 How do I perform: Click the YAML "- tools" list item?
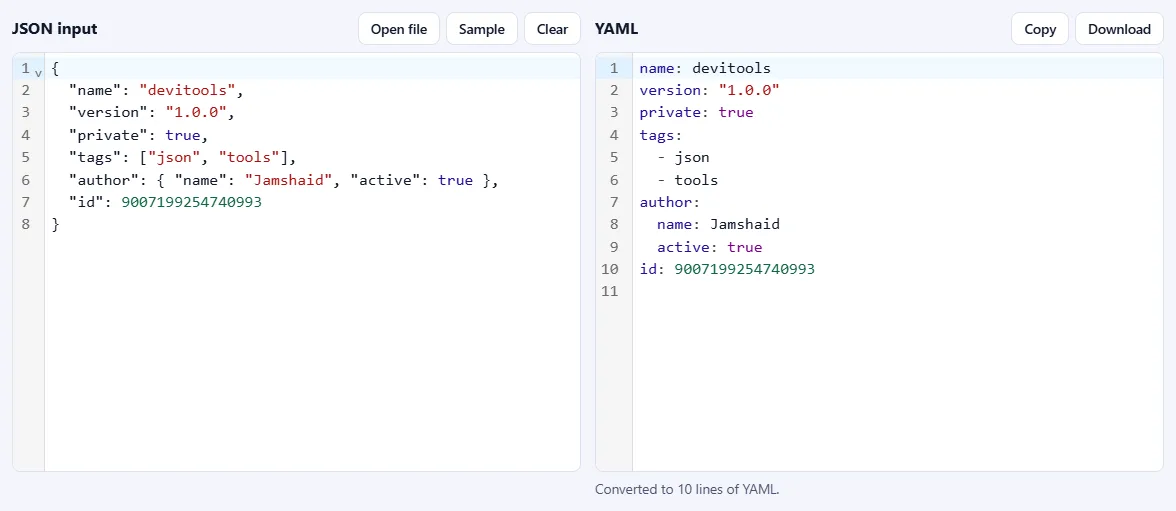pos(688,180)
